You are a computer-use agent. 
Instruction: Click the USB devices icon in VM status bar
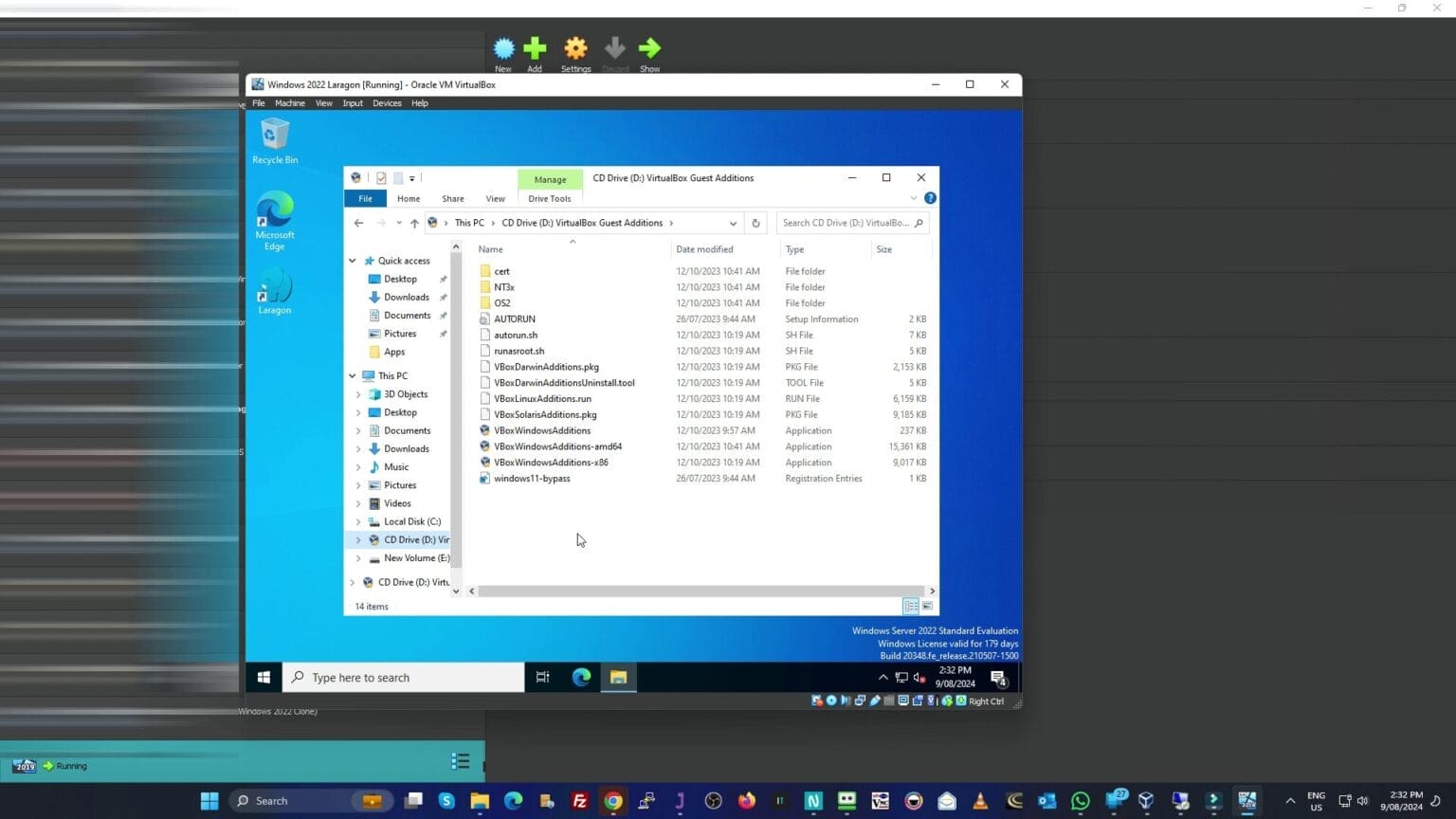[874, 701]
